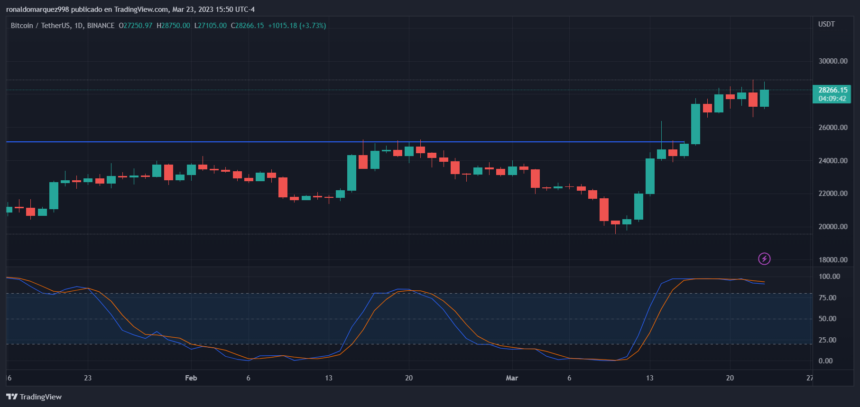
Task: Select the Bitcoin / TetherUS symbol title
Action: tap(38, 25)
